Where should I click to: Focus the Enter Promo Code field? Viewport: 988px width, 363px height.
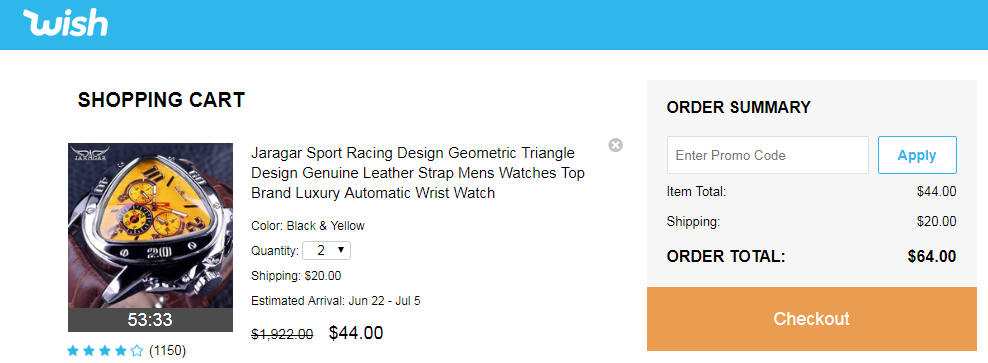pyautogui.click(x=767, y=155)
